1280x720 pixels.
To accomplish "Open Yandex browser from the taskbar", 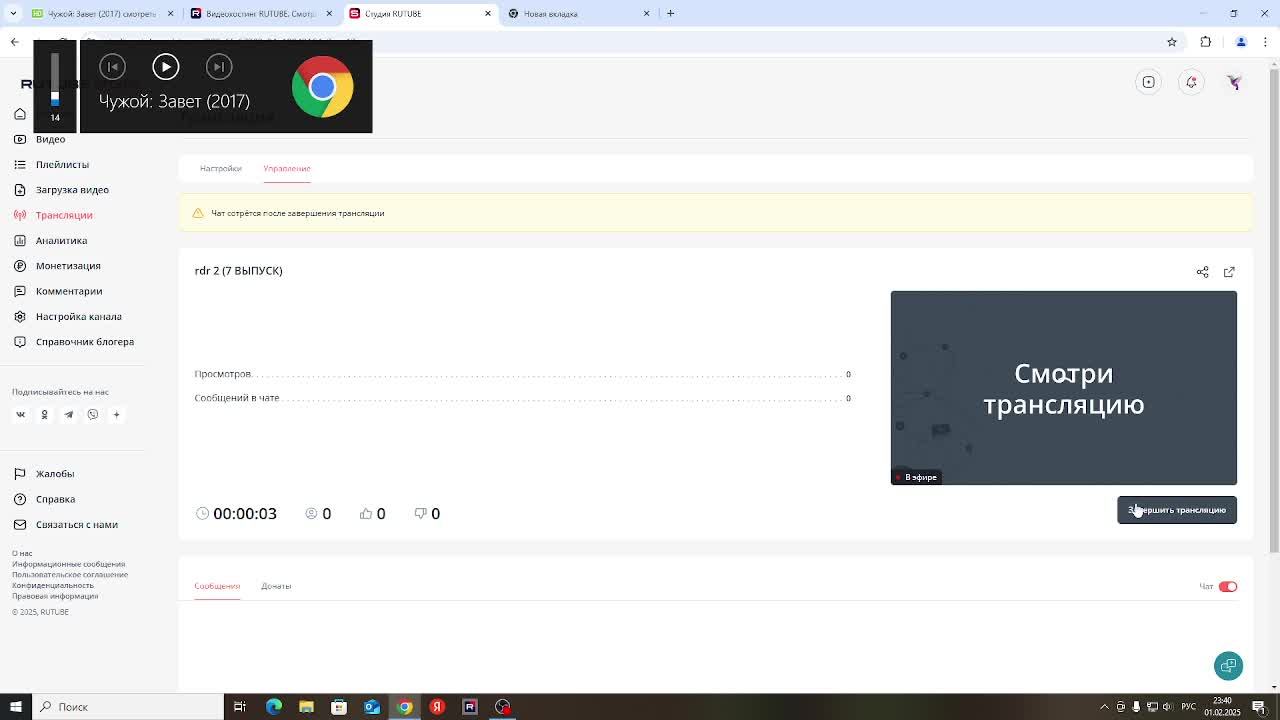I will (437, 707).
